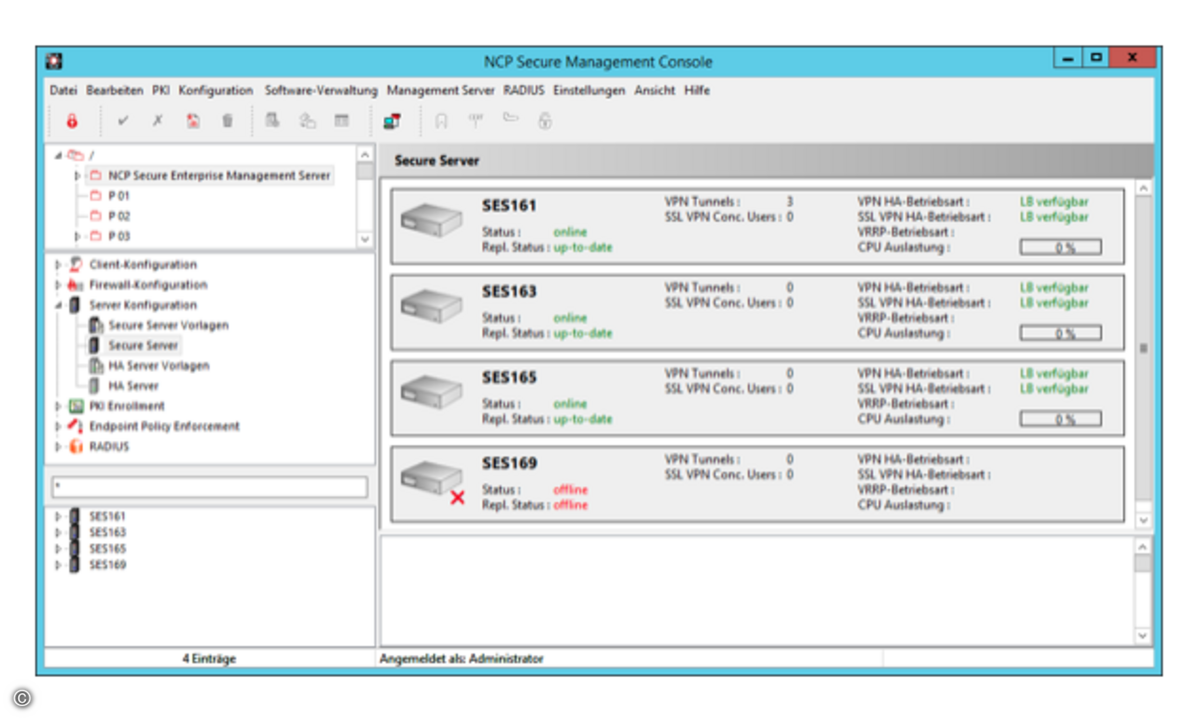Click 'Angemeldet als: Administrator' in status bar
The width and height of the screenshot is (1200, 720).
click(x=461, y=659)
